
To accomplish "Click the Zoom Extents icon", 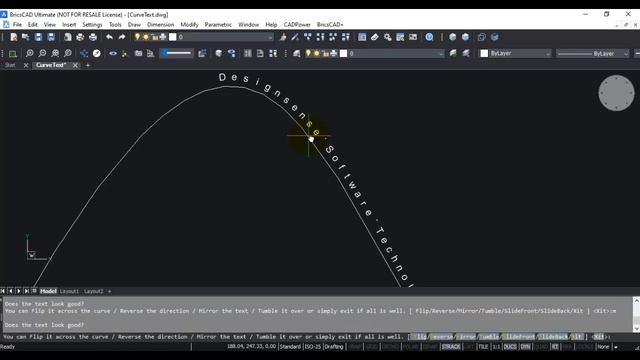I will coord(55,53).
